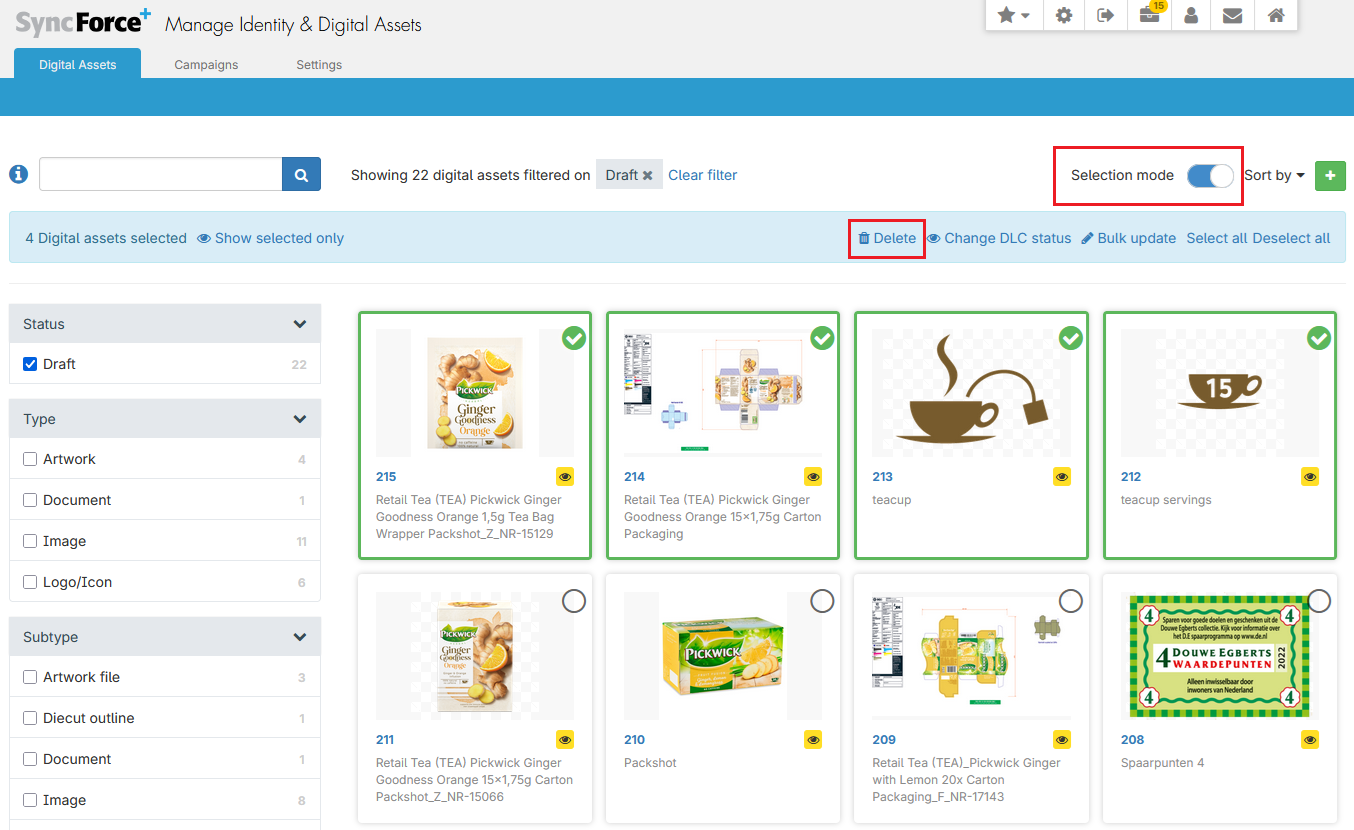
Task: Click the blue info icon beside search
Action: point(18,174)
